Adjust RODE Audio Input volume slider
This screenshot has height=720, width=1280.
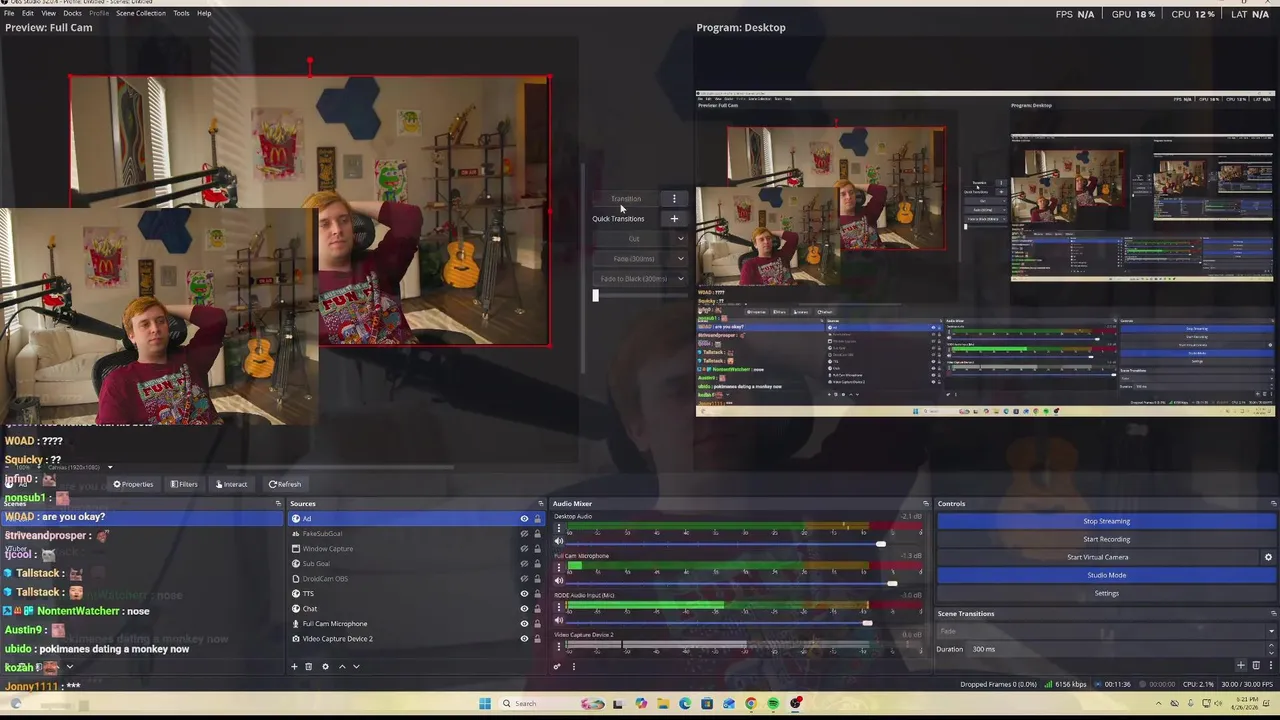tap(867, 623)
